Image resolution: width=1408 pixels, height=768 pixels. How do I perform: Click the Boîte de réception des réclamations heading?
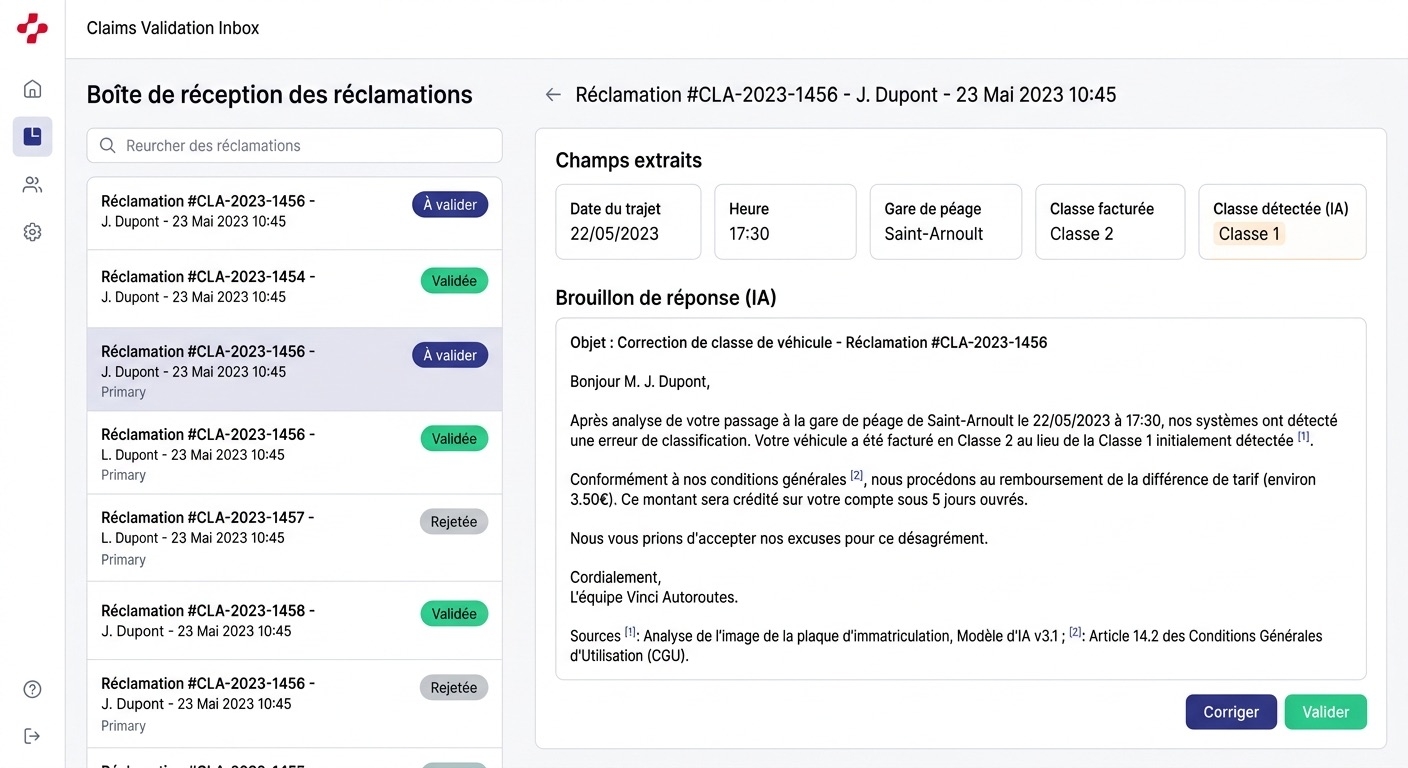click(280, 95)
